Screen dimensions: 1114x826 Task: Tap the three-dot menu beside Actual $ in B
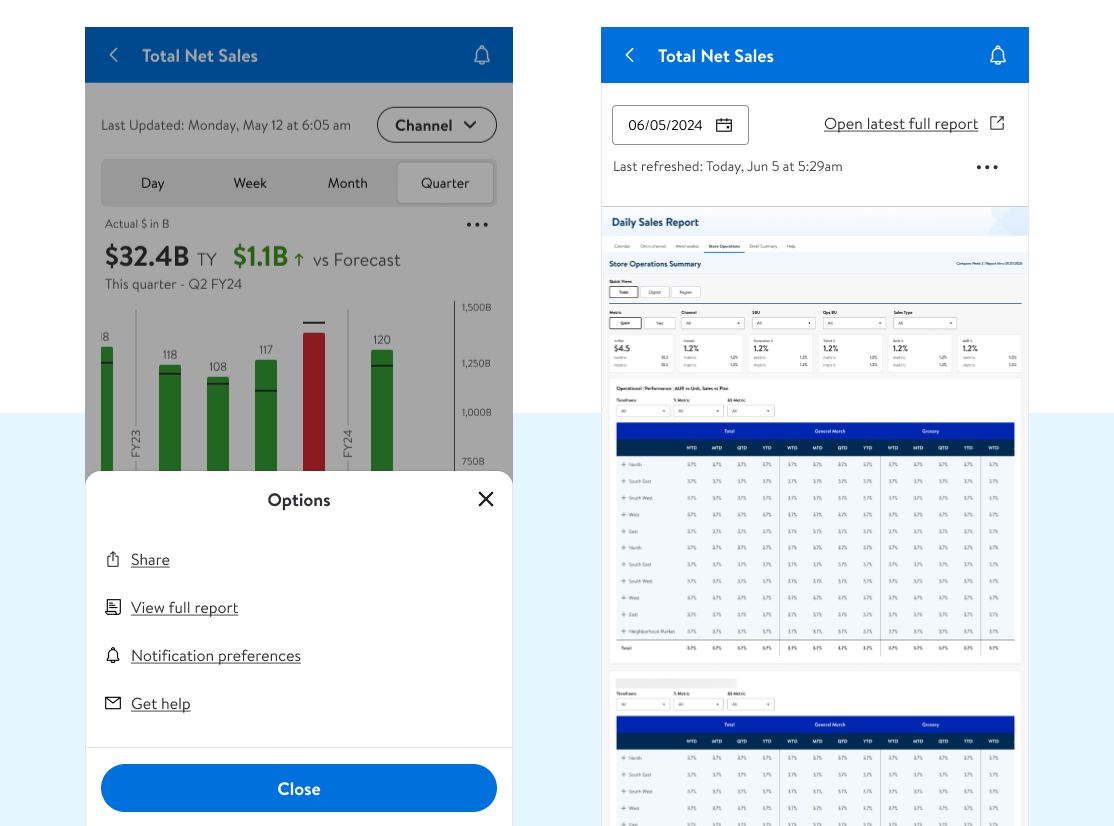coord(478,225)
